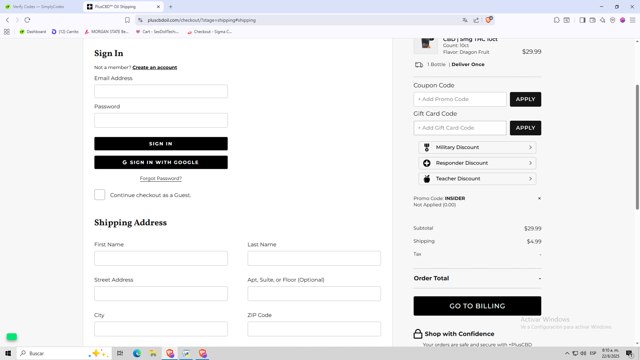Viewport: 640px width, 360px height.
Task: Expand the Teacher Discount option
Action: [477, 178]
